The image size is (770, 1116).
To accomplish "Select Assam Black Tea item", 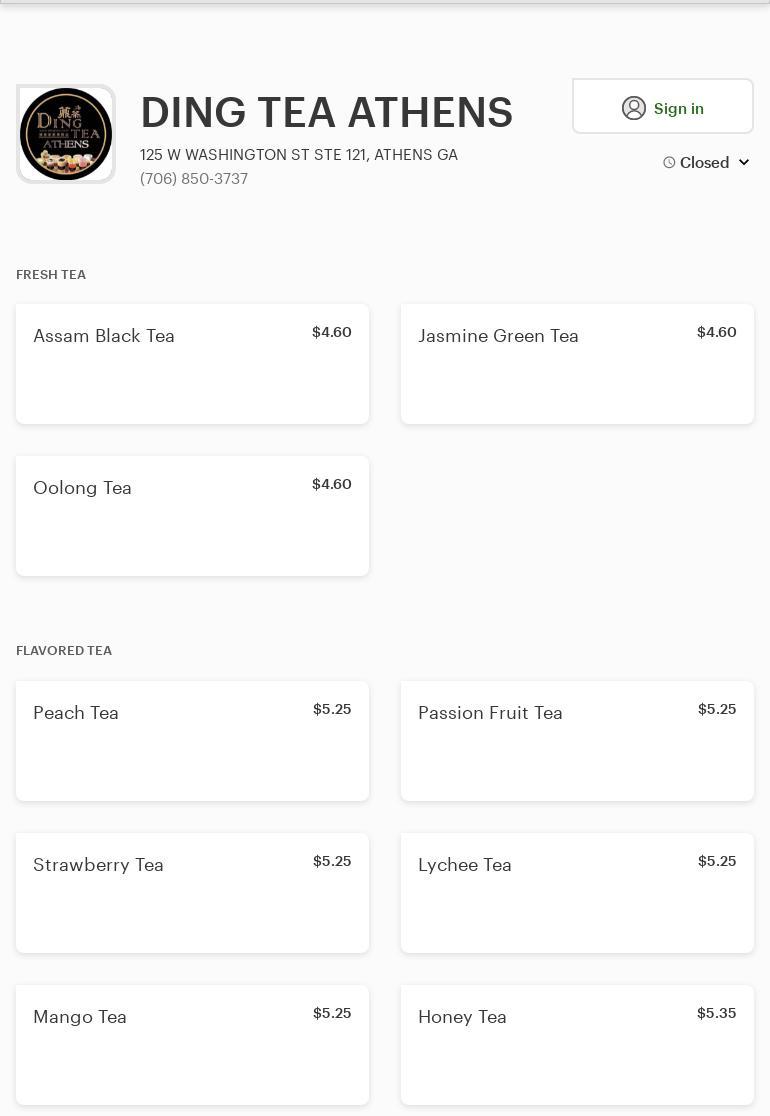I will point(192,364).
